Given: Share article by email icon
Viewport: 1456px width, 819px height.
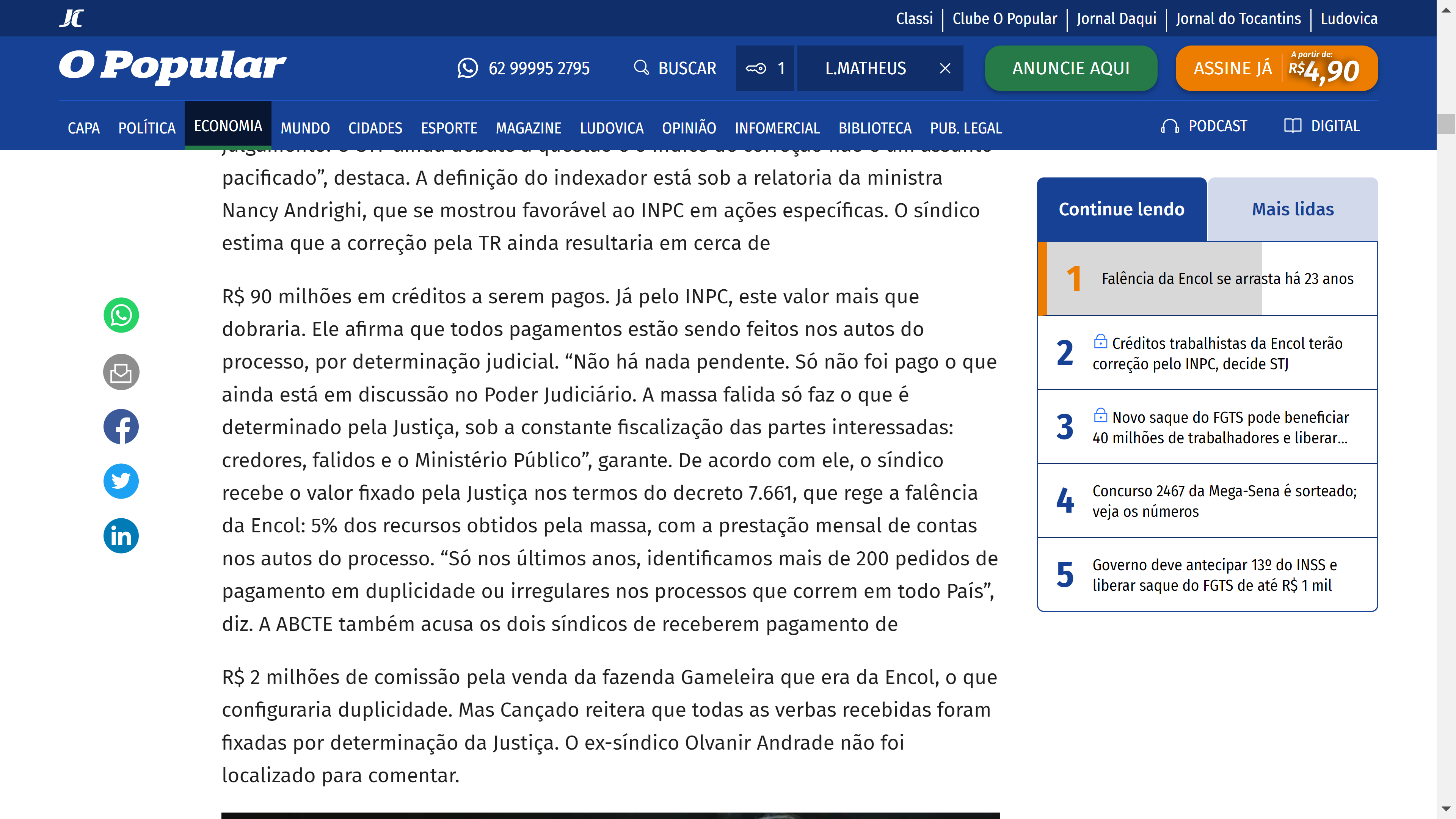Looking at the screenshot, I should tap(121, 372).
